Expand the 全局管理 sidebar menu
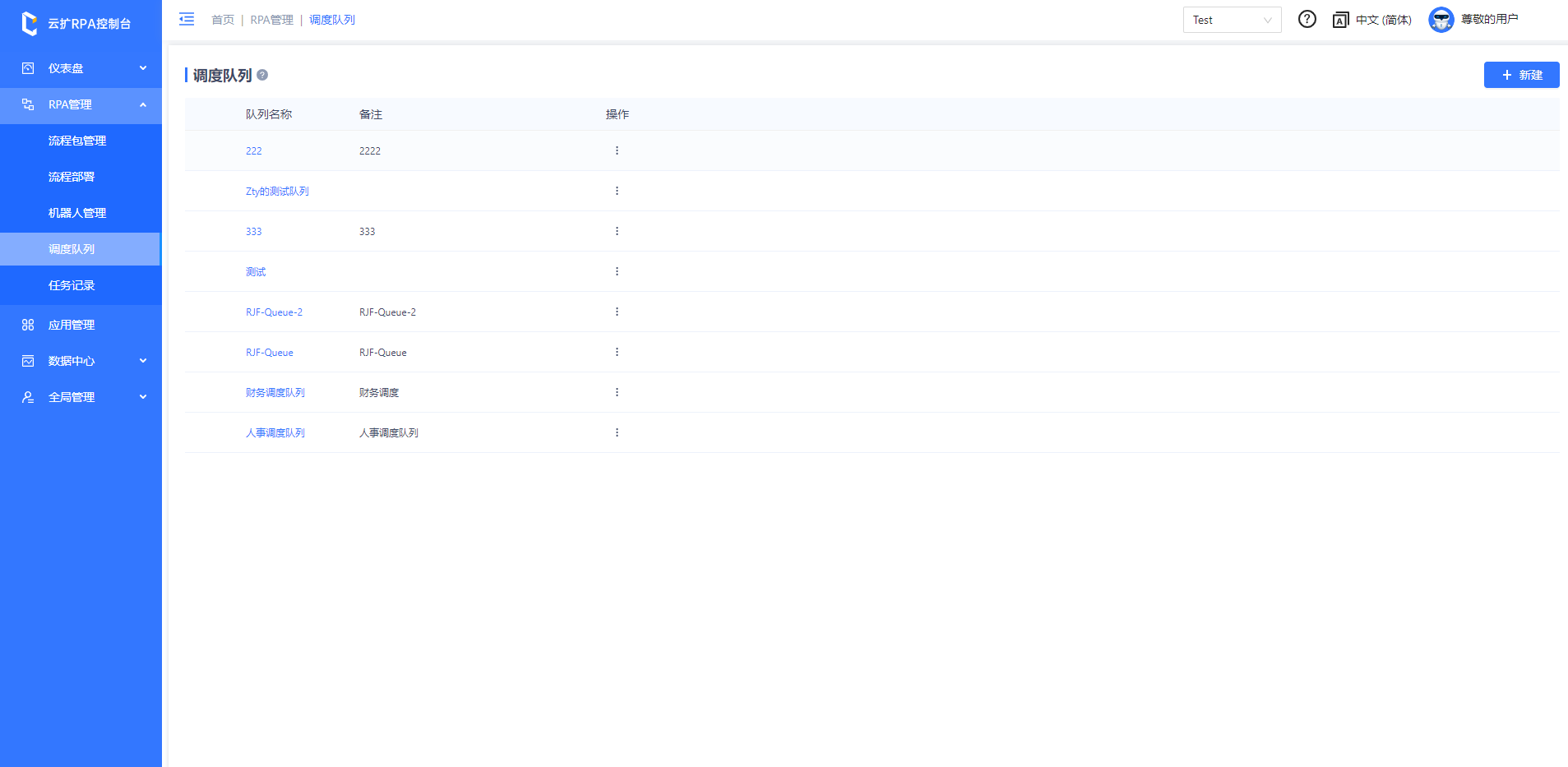 click(81, 397)
